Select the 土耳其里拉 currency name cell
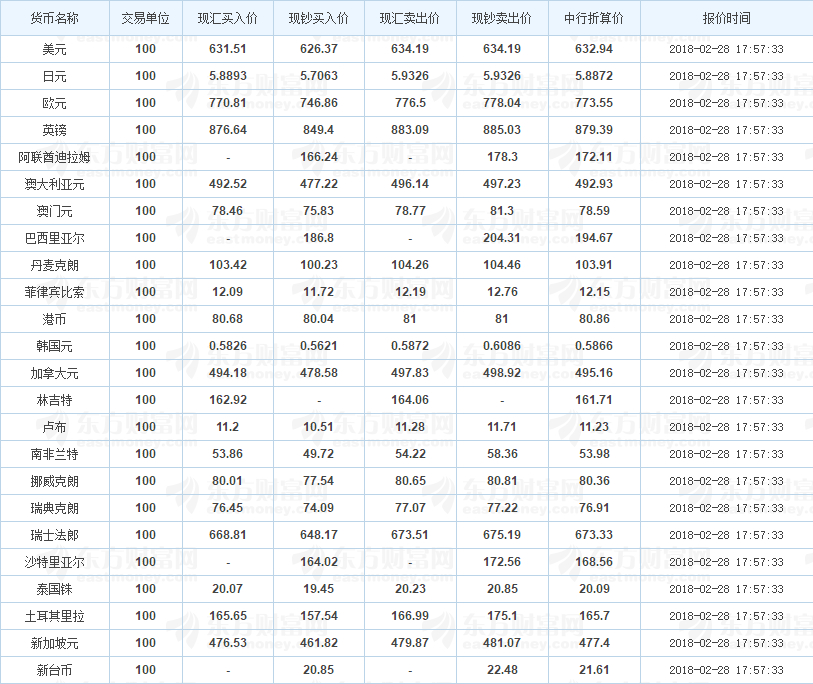 click(x=54, y=616)
